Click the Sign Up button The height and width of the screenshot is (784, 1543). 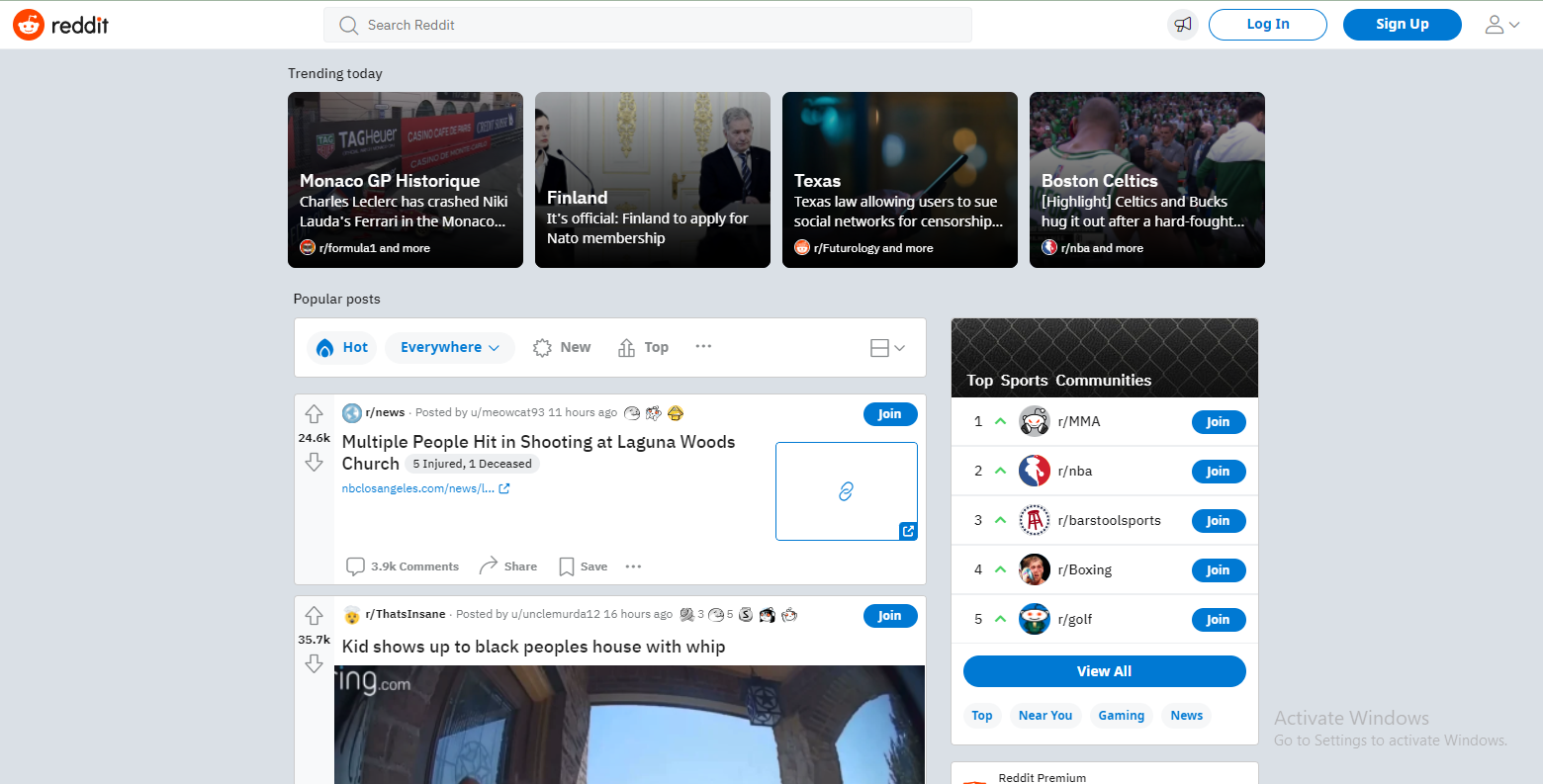[x=1403, y=25]
